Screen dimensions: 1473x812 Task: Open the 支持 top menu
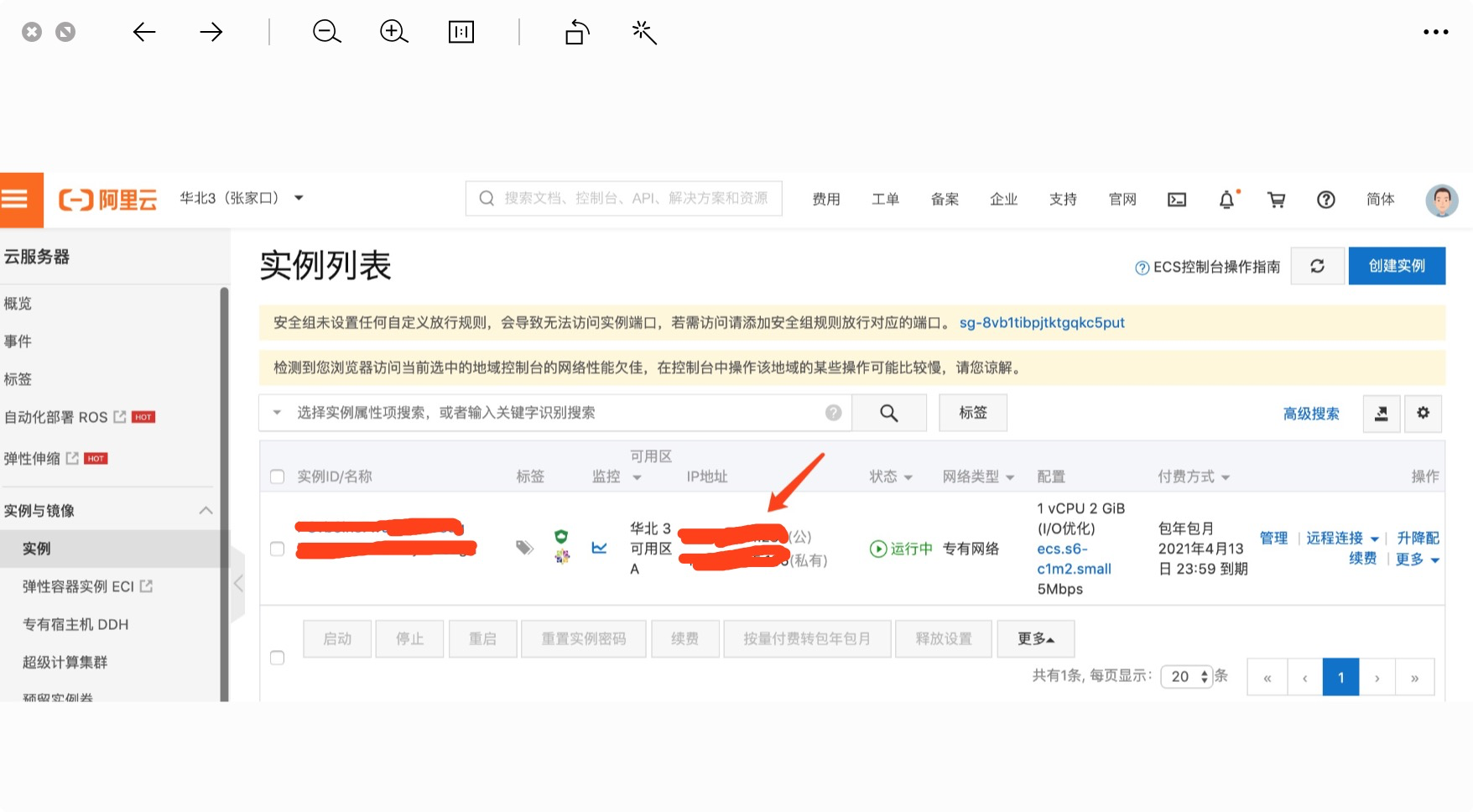click(x=1064, y=200)
